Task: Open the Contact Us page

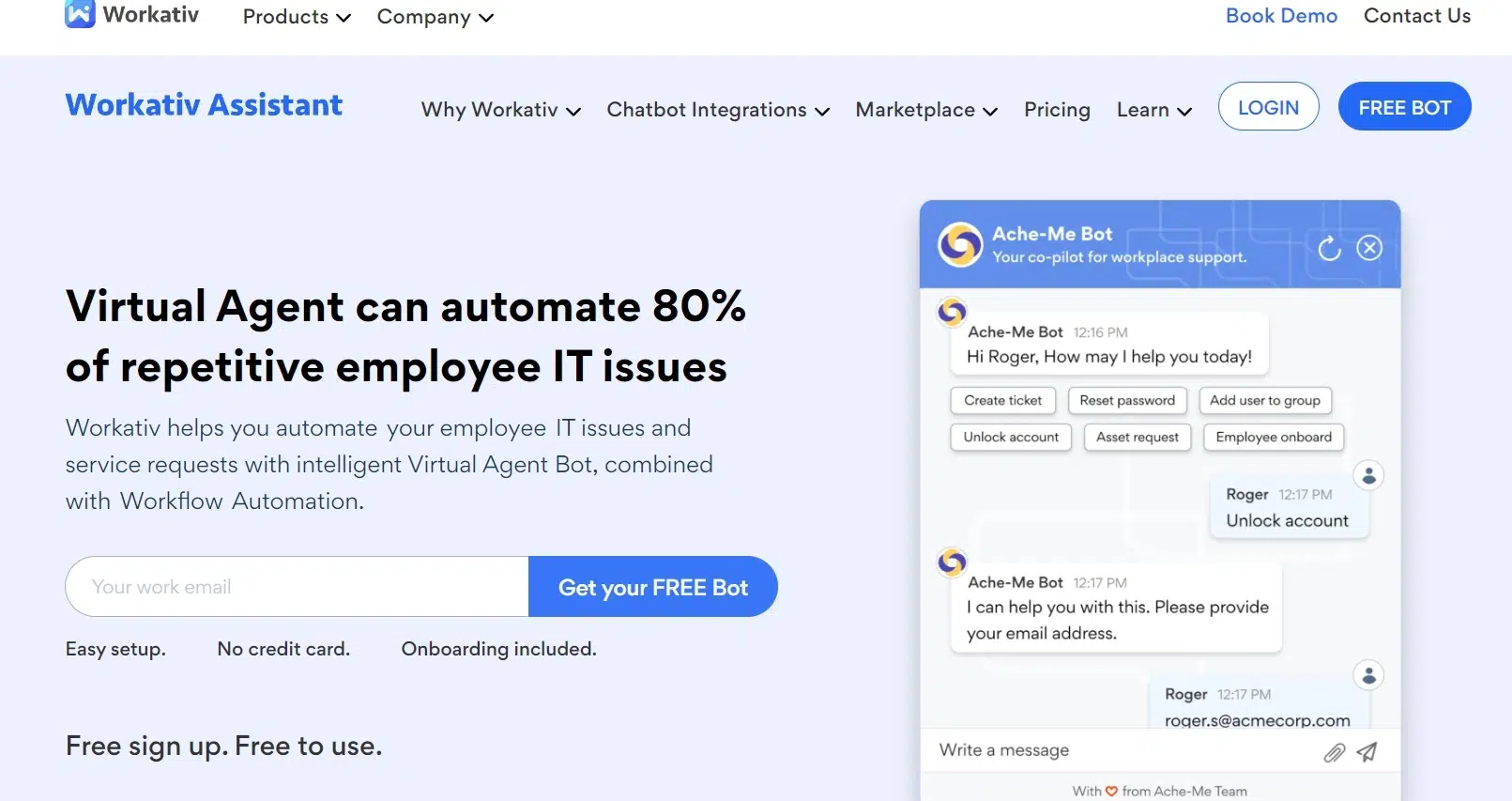Action: (x=1417, y=16)
